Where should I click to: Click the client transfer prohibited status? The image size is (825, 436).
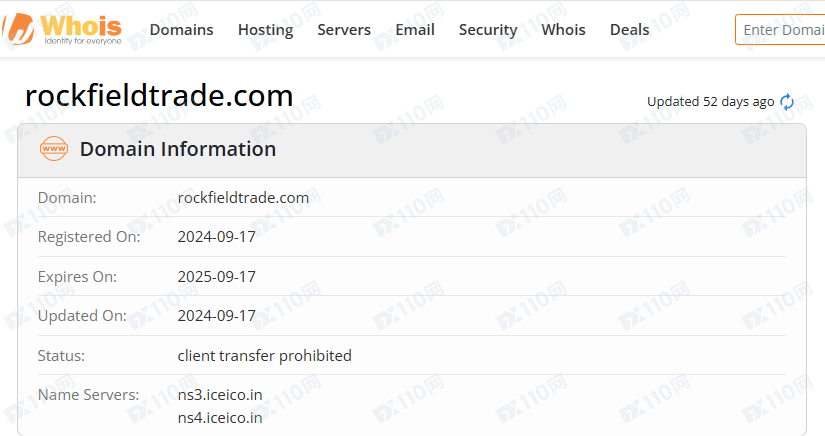(264, 355)
